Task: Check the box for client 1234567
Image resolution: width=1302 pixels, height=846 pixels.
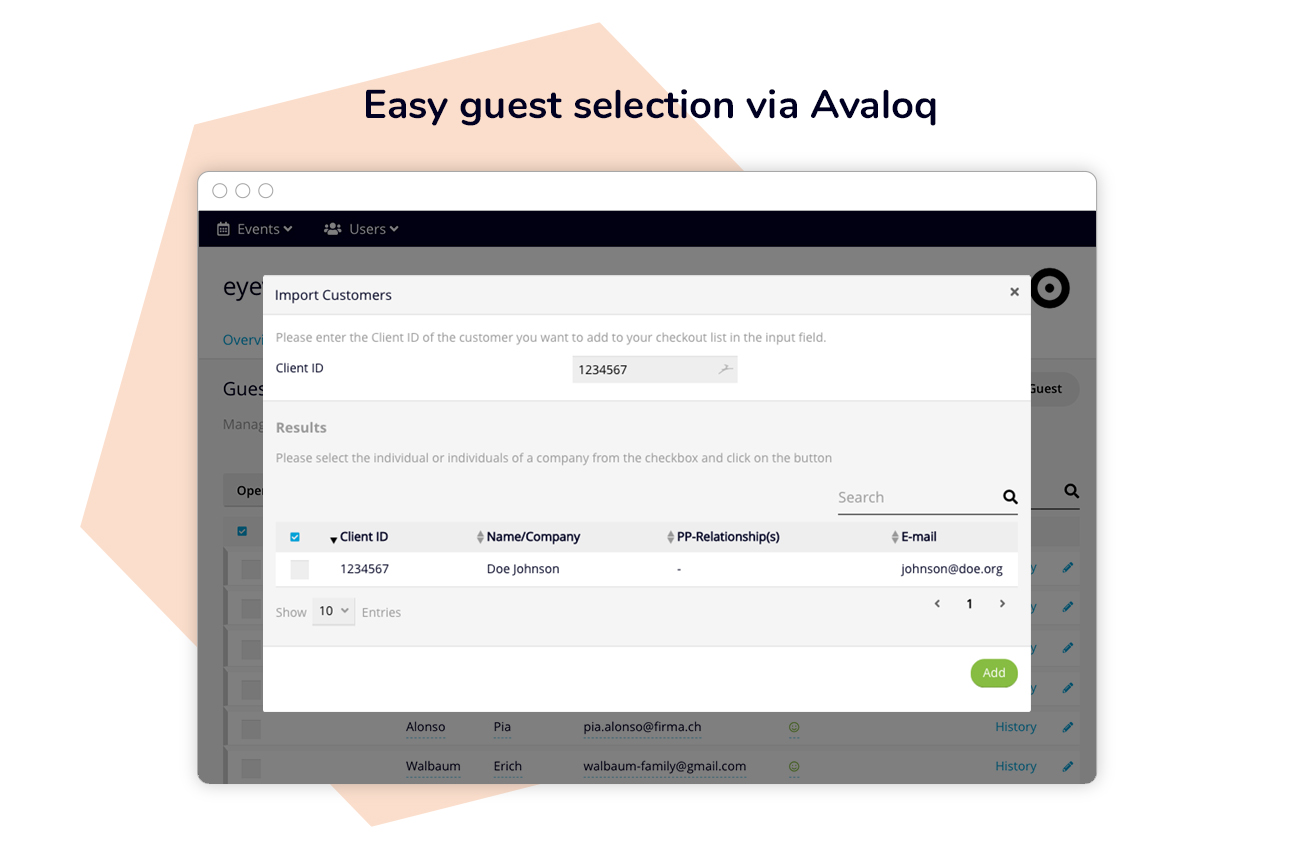Action: [x=300, y=569]
